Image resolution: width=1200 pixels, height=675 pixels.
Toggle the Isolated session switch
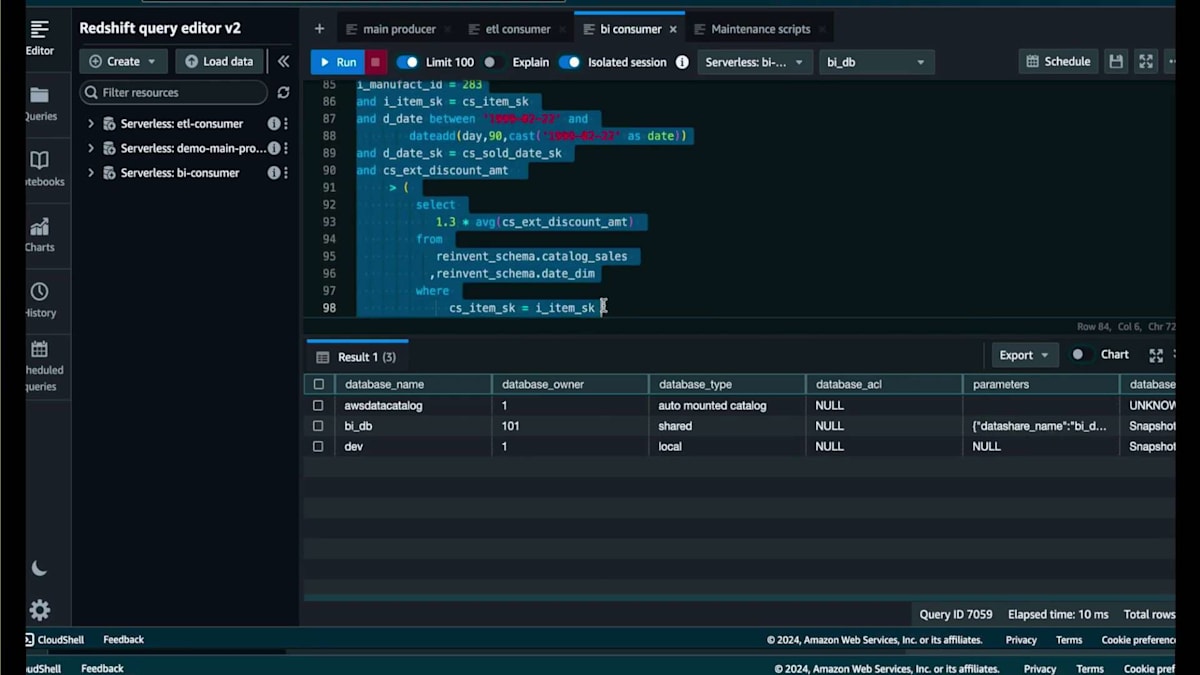click(x=569, y=62)
